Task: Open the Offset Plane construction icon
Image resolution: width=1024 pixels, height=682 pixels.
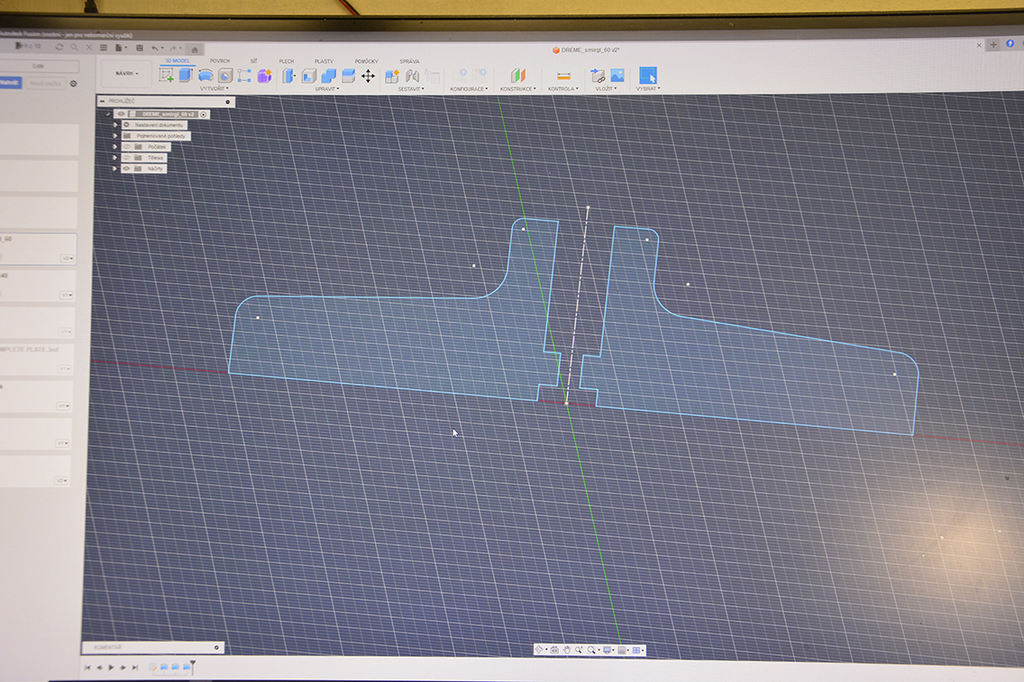Action: [x=518, y=76]
